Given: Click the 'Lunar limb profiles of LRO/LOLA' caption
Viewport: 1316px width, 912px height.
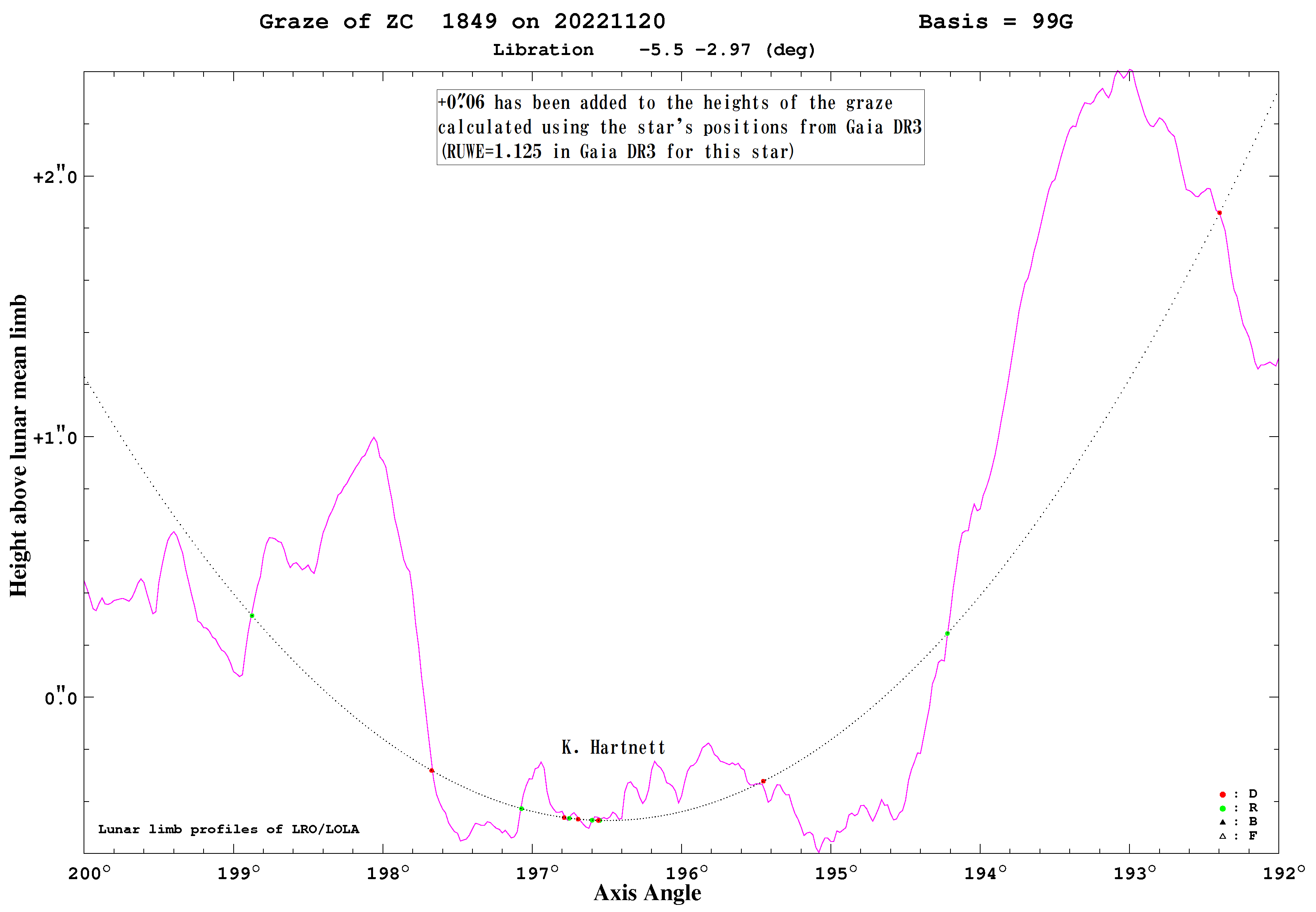Looking at the screenshot, I should (229, 829).
